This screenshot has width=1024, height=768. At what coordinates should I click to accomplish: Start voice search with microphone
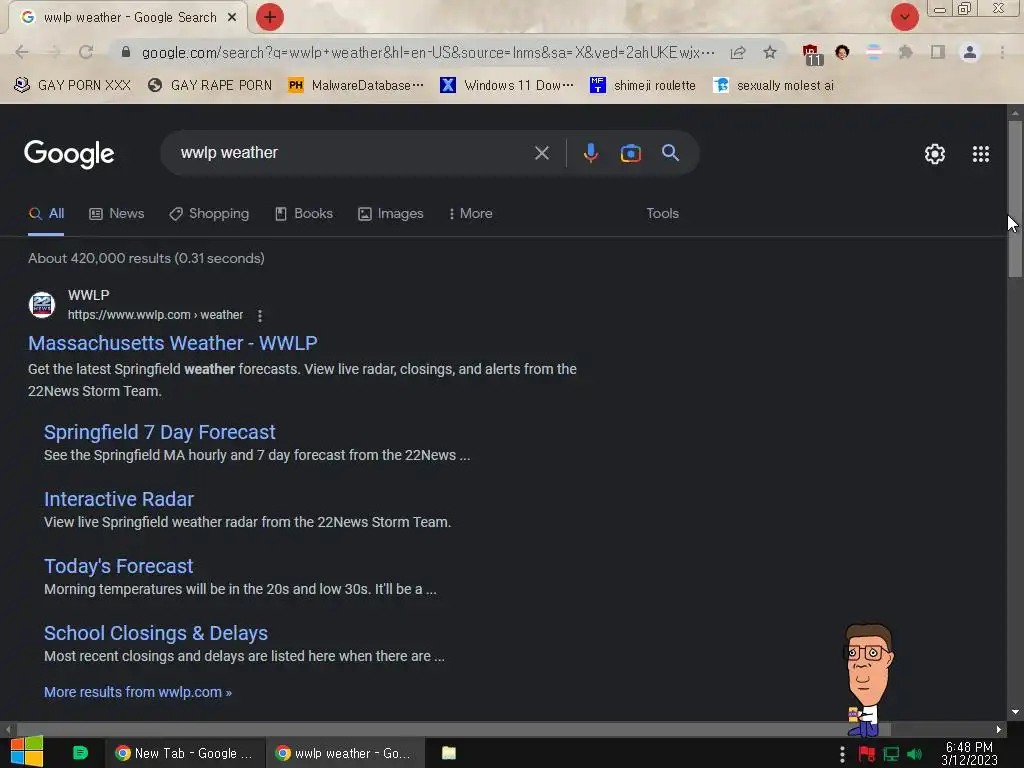point(590,153)
